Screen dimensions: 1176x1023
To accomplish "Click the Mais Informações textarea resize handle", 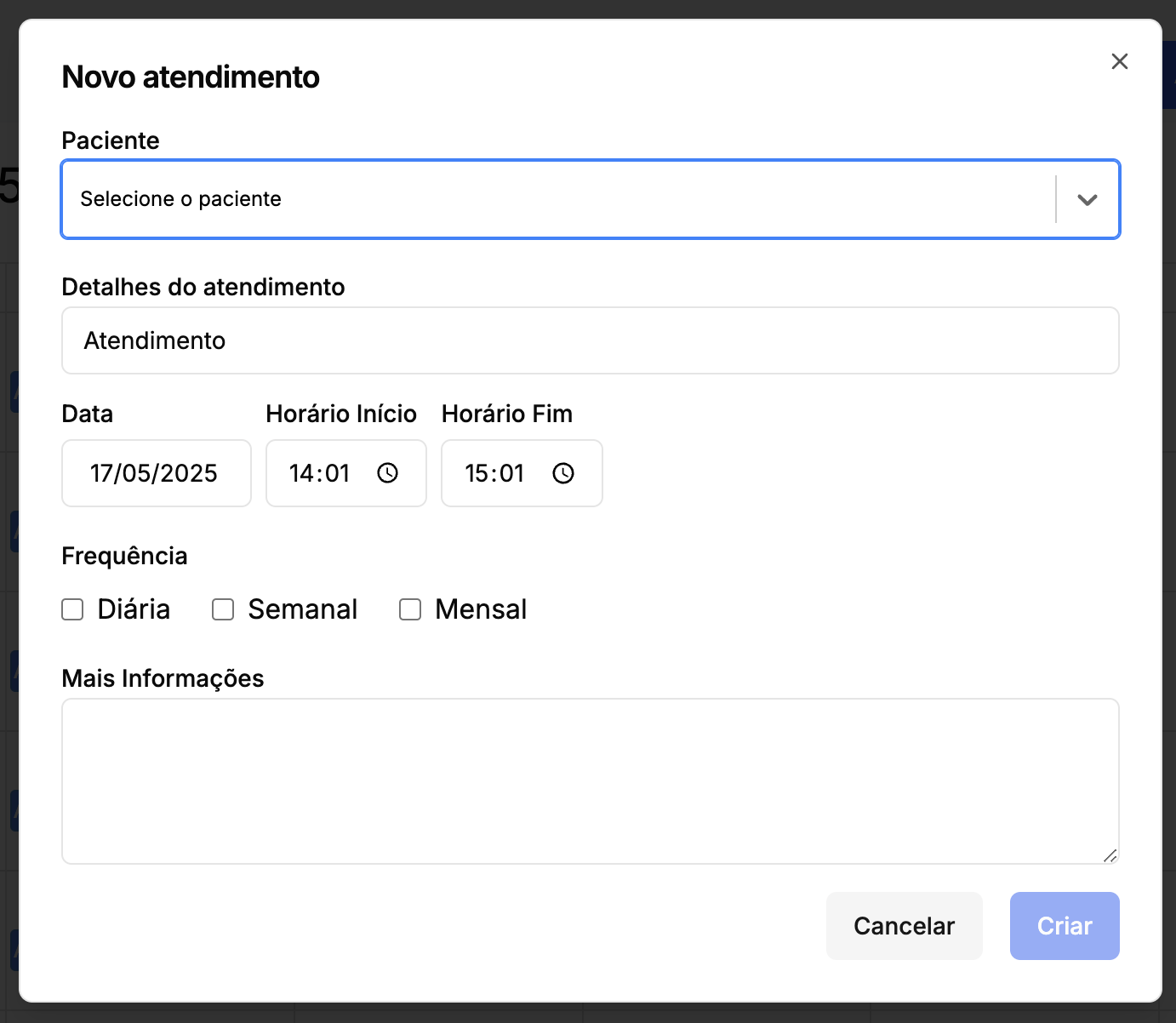I will (x=1110, y=855).
